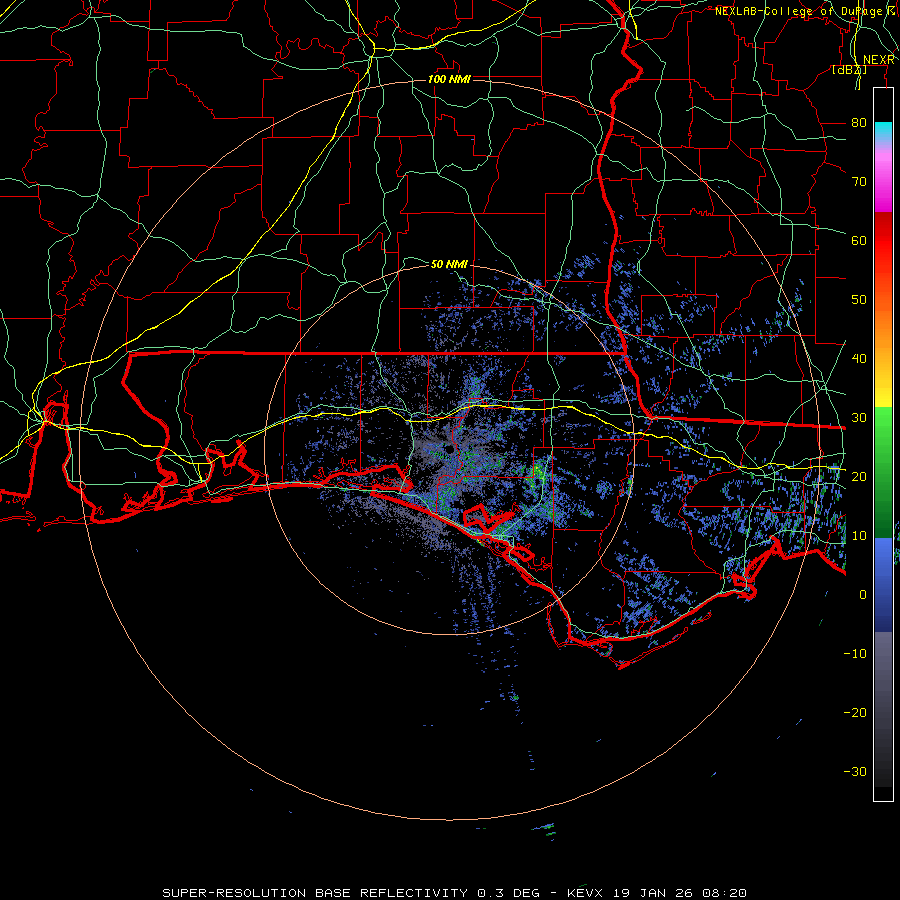The image size is (900, 900).
Task: Click the 50 dBZ scale label
Action: click(859, 299)
